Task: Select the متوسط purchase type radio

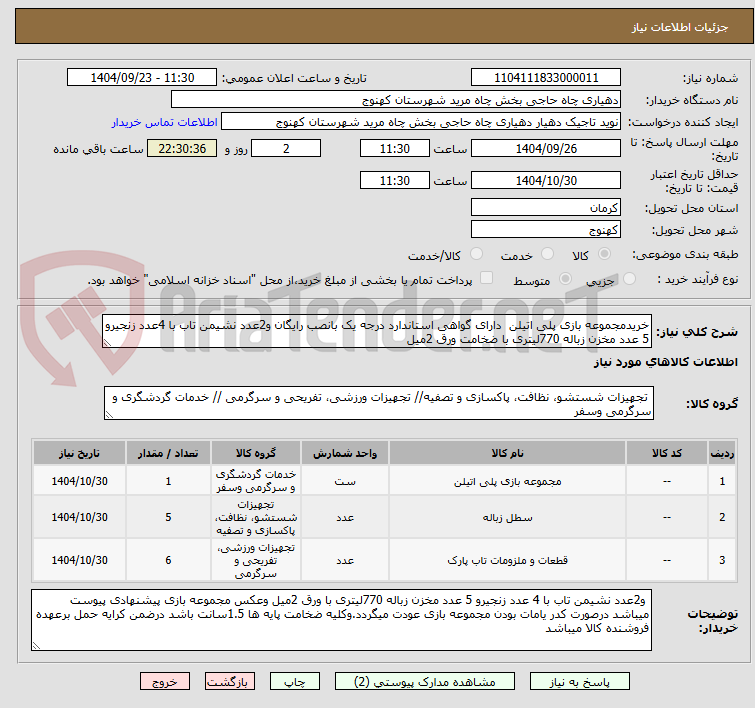Action: (565, 278)
